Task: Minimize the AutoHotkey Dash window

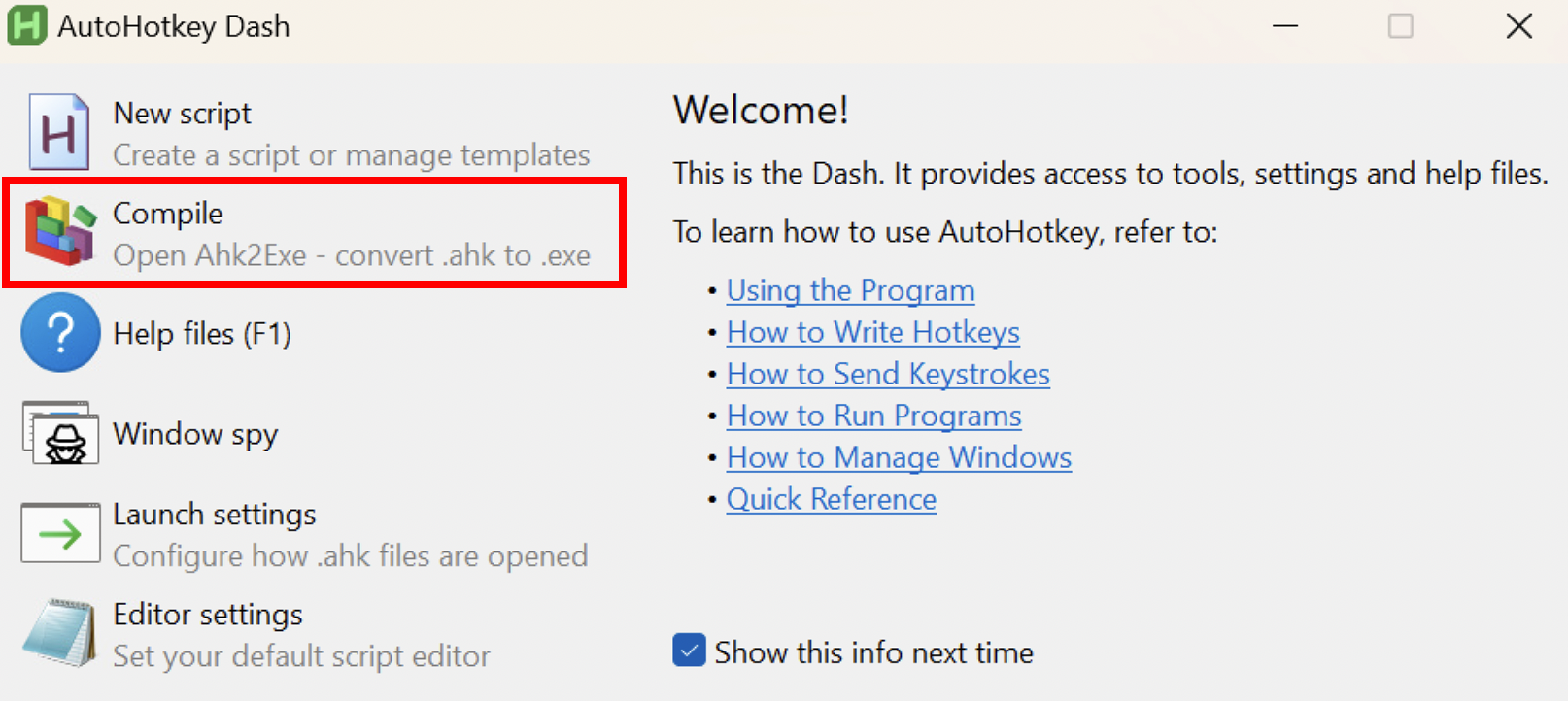Action: tap(1285, 26)
